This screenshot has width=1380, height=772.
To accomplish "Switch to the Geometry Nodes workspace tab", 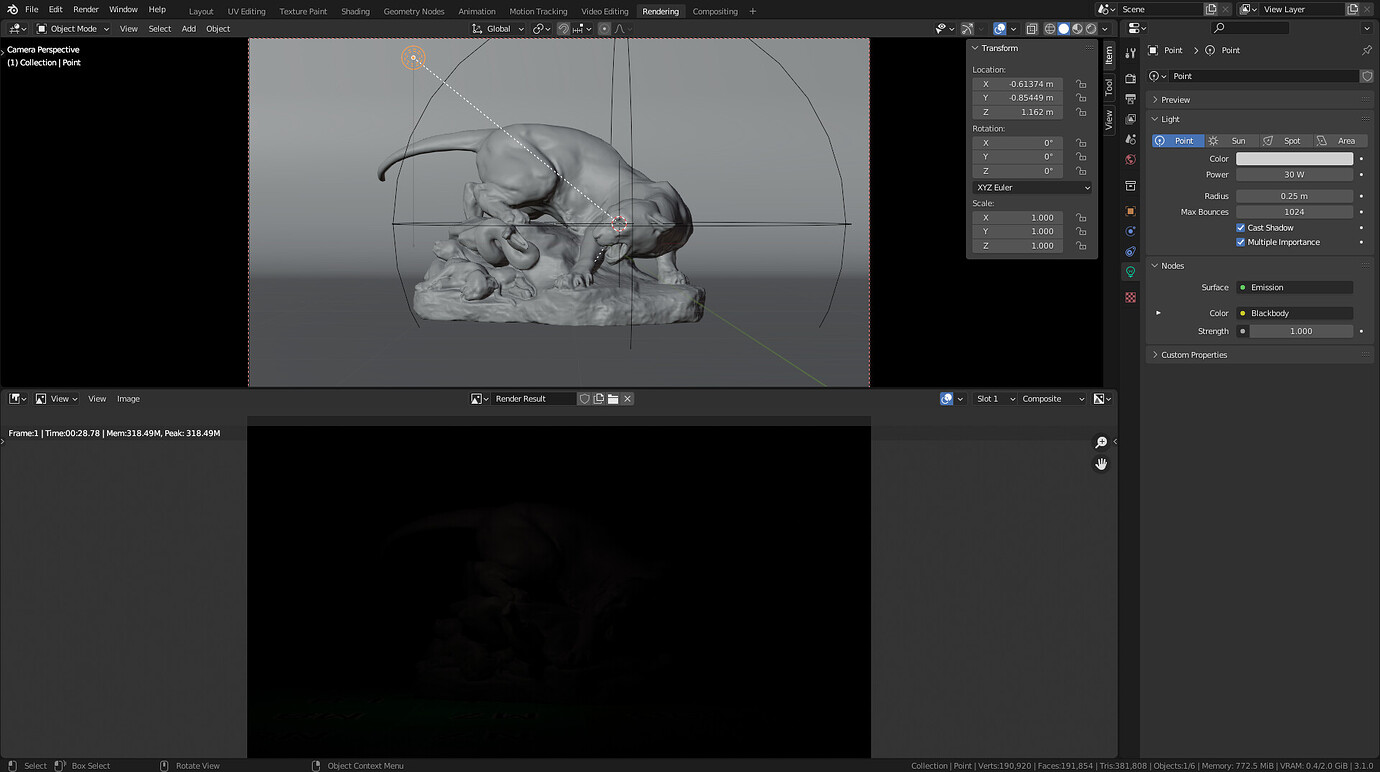I will [414, 11].
